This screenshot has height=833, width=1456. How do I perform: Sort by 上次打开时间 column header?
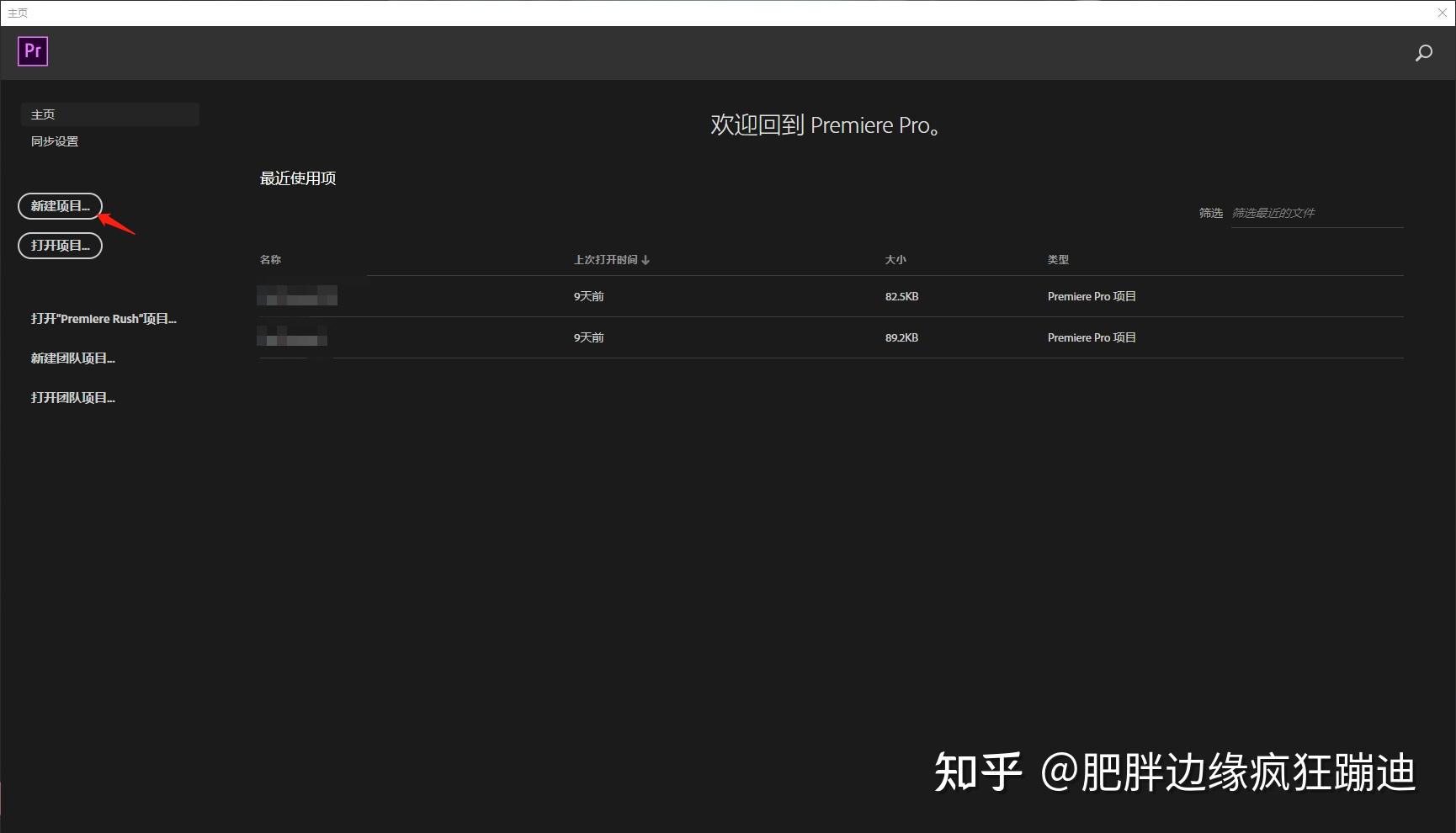pyautogui.click(x=611, y=260)
